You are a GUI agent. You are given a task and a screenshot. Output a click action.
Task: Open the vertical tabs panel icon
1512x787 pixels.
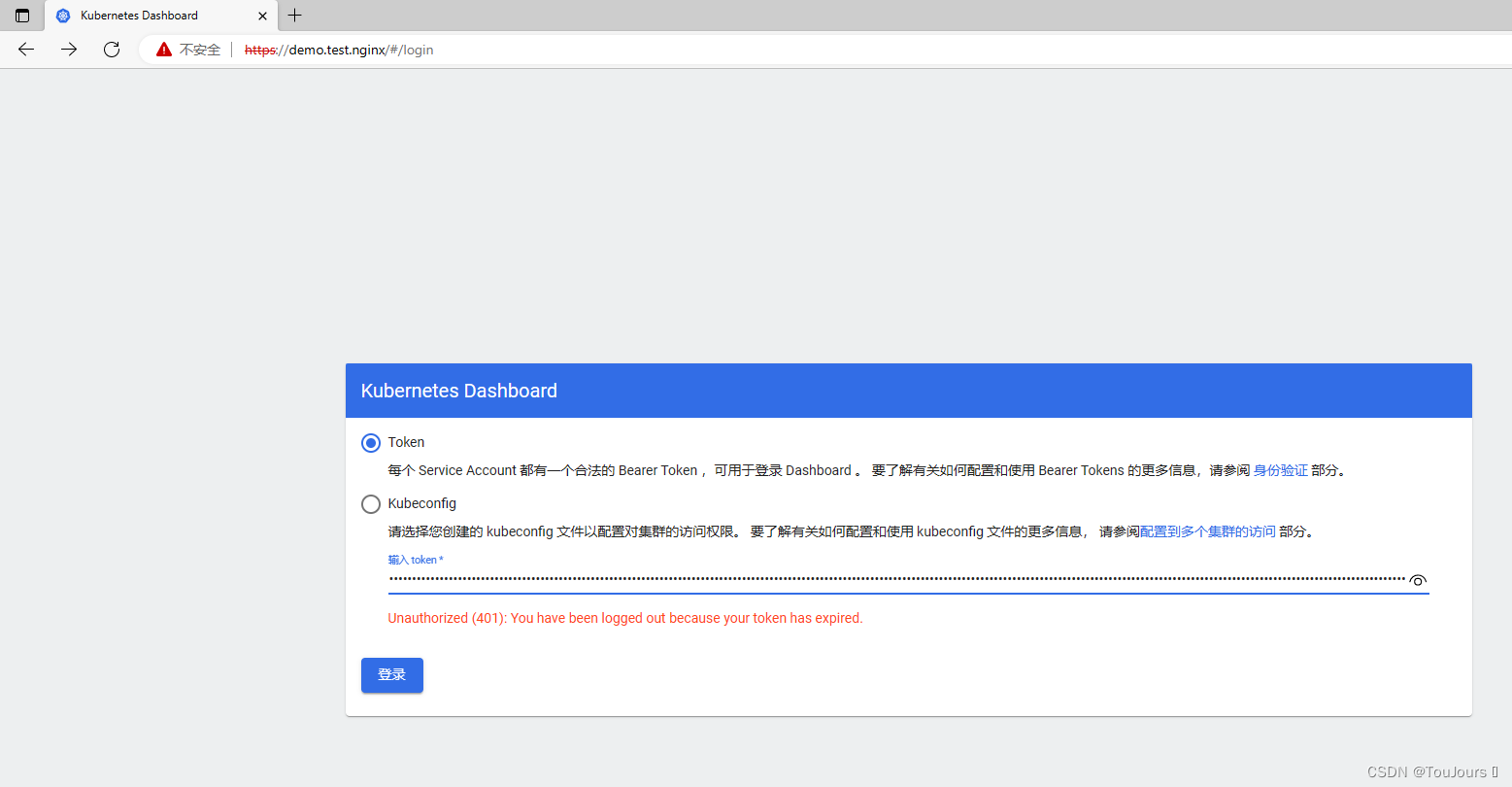(x=20, y=16)
